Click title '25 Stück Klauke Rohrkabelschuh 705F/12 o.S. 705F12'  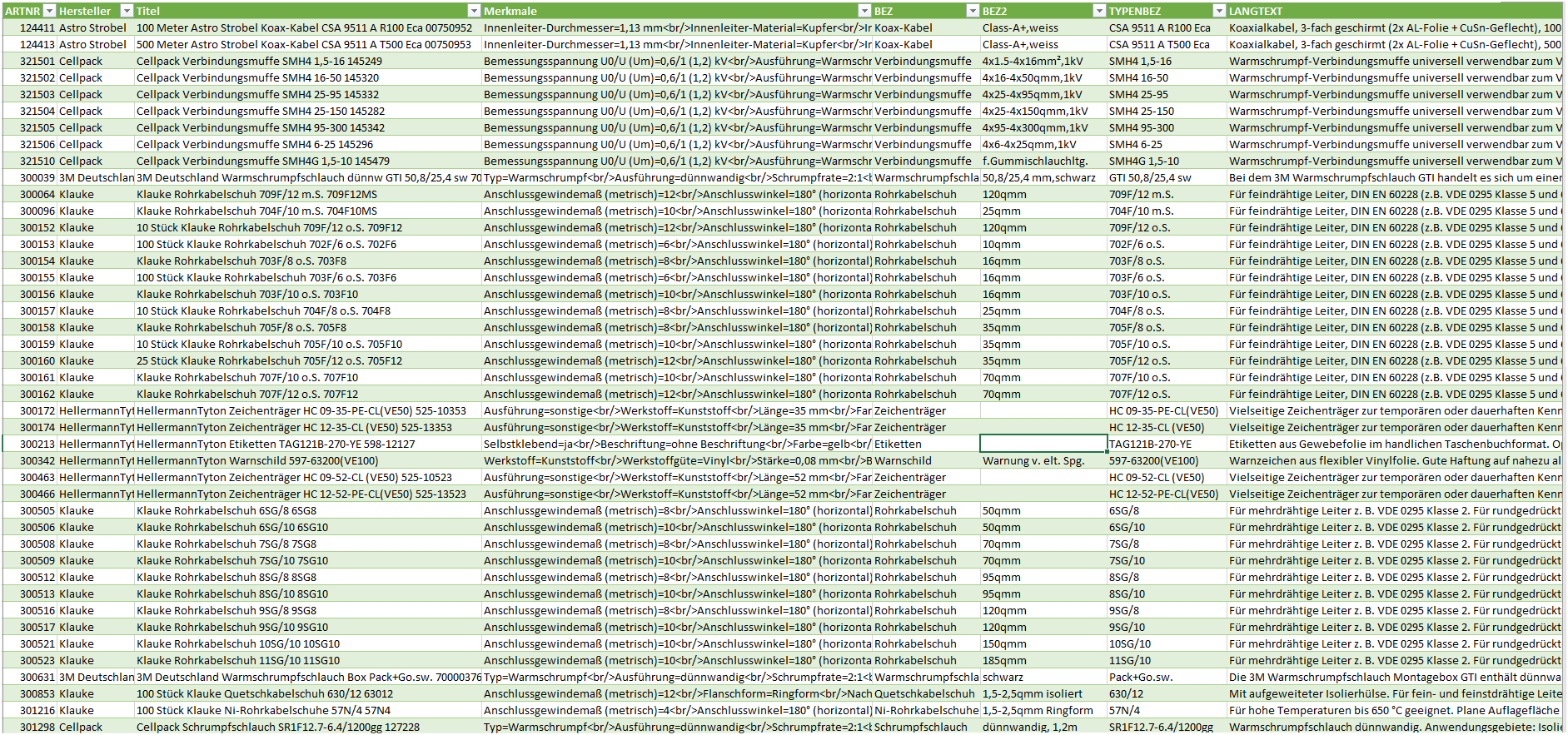pyautogui.click(x=308, y=360)
